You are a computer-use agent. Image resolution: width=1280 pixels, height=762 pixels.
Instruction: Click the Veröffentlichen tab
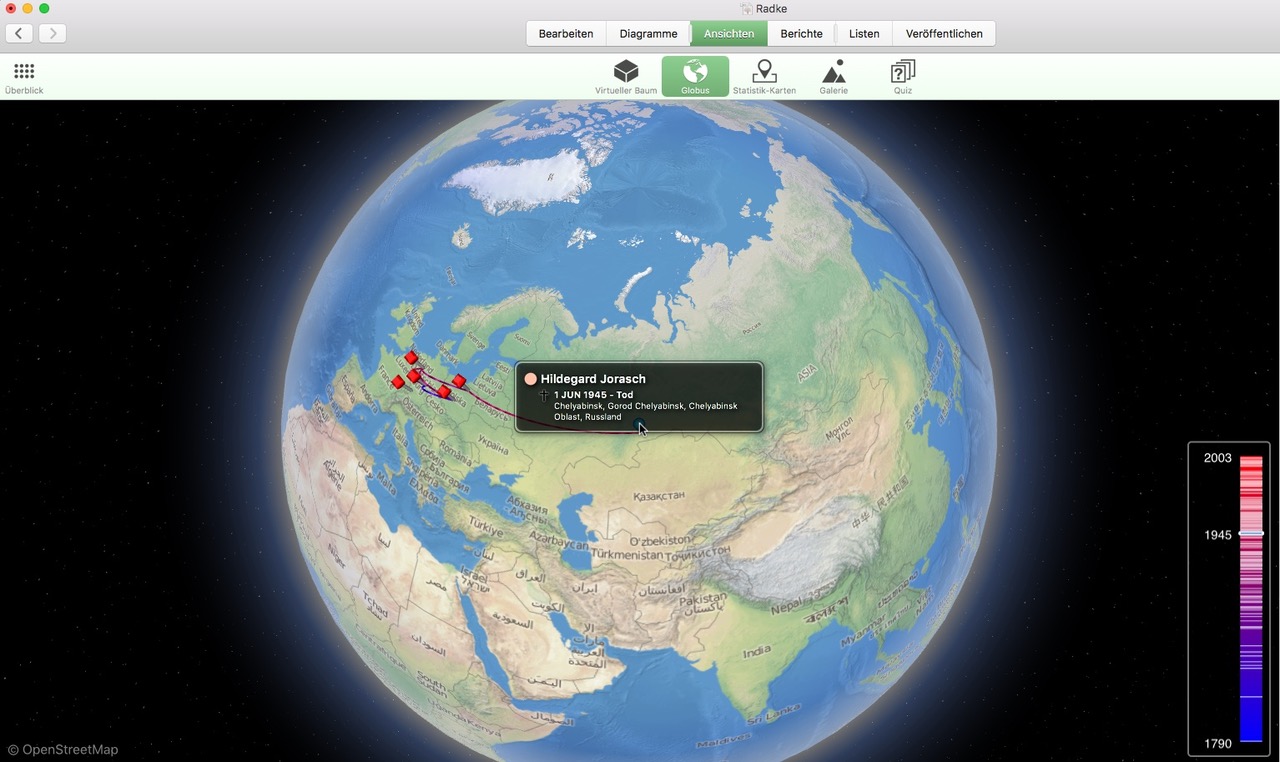tap(943, 33)
